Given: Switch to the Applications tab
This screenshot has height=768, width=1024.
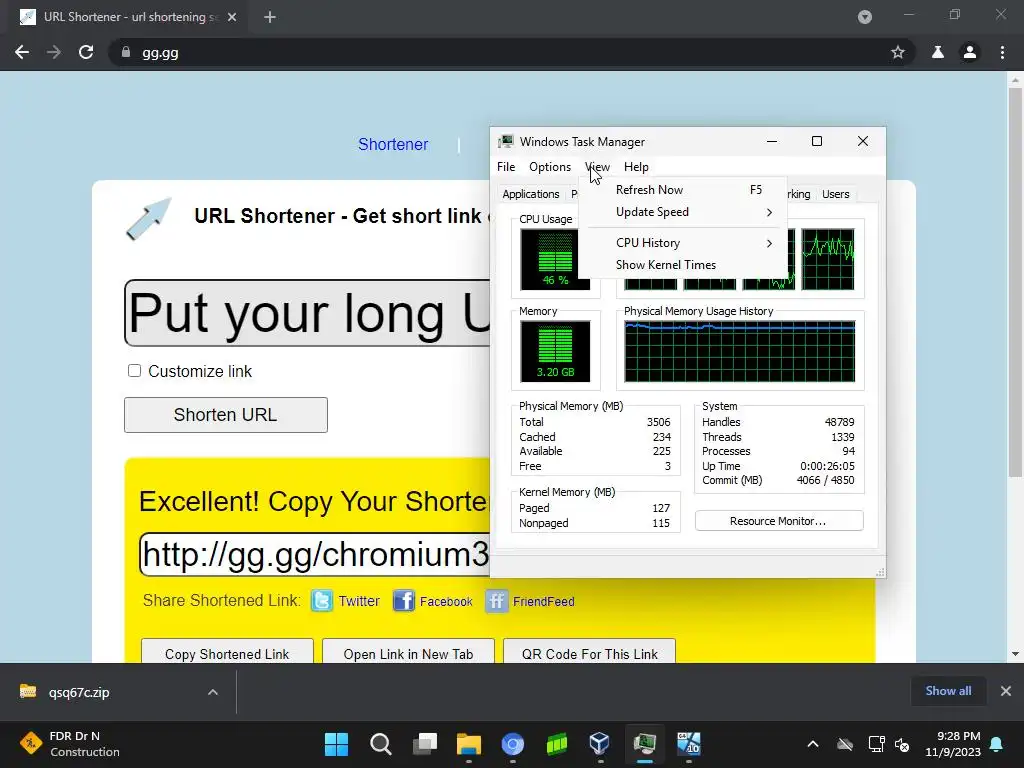Looking at the screenshot, I should coord(531,194).
